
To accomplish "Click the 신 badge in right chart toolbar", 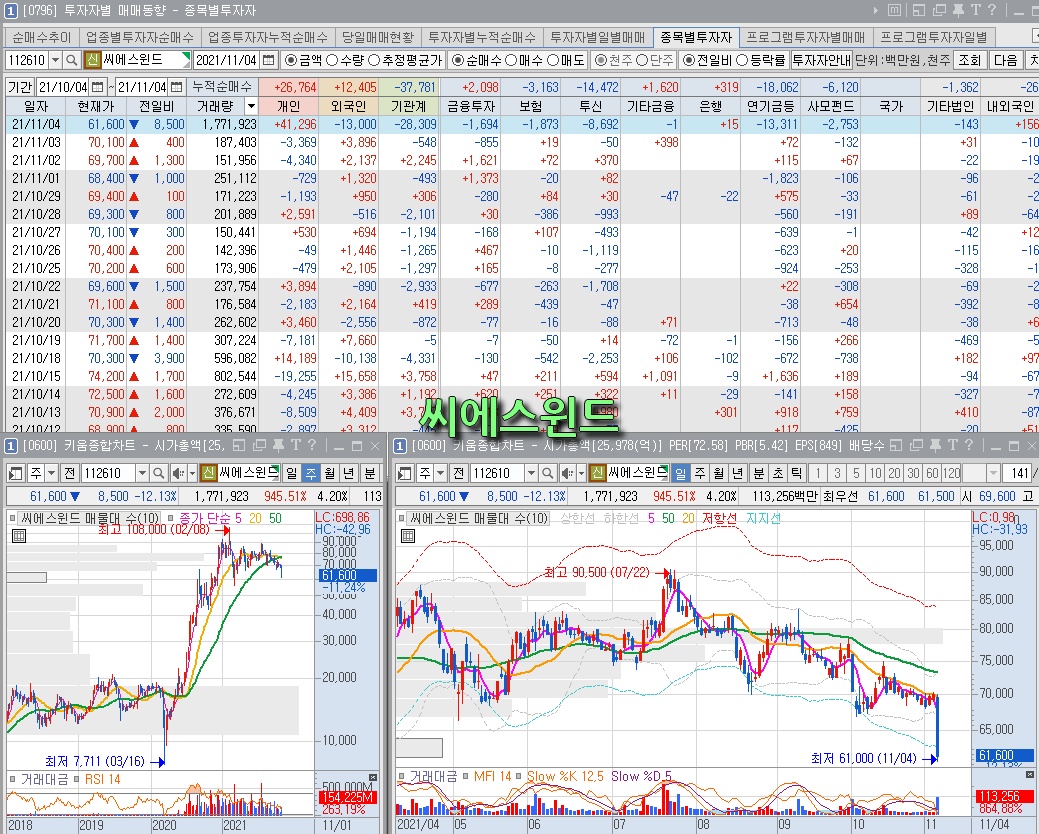I will (598, 473).
